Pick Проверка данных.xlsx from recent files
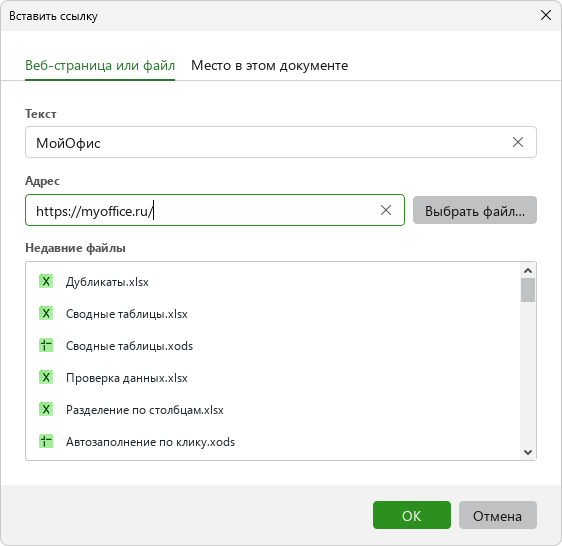The image size is (562, 546). pyautogui.click(x=273, y=378)
